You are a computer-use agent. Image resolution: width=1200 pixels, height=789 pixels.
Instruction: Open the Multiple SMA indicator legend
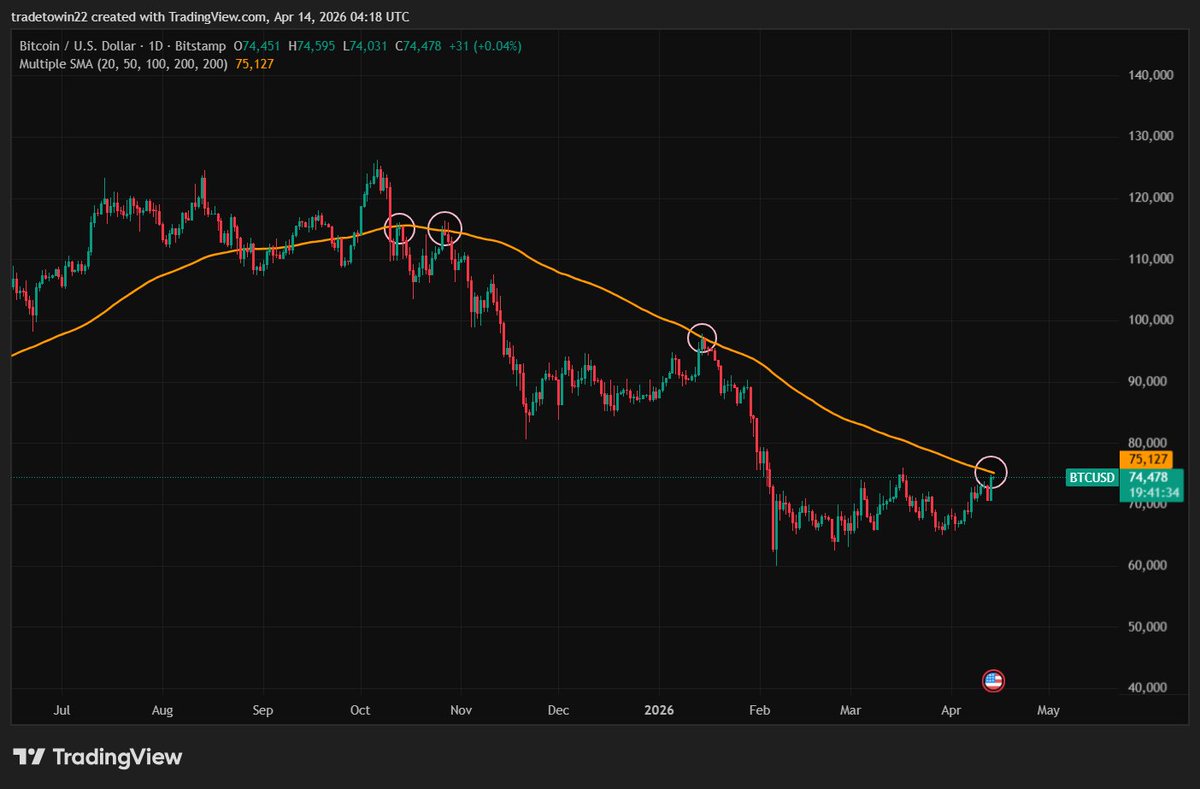122,64
